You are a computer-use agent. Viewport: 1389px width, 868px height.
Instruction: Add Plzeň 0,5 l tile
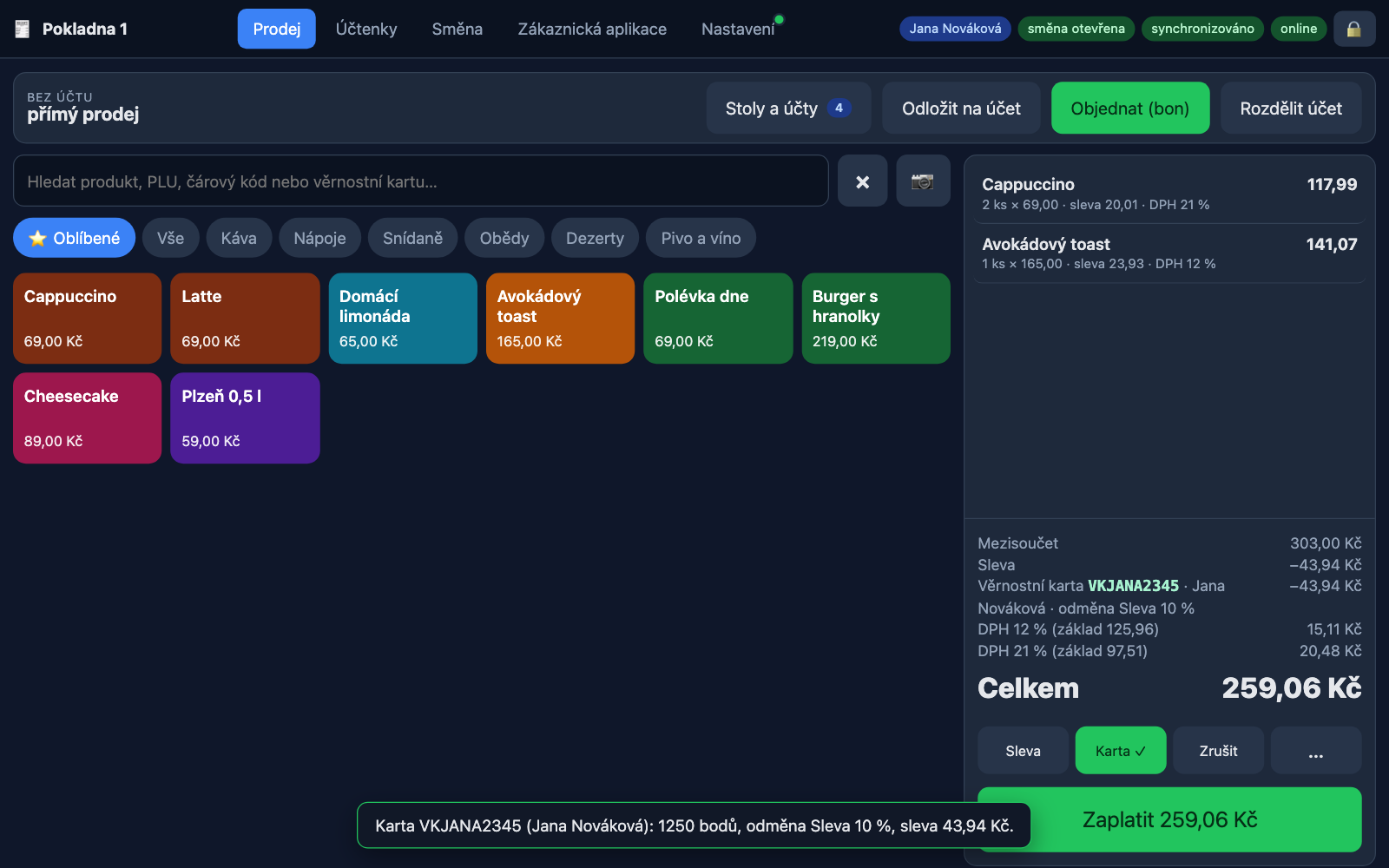(245, 418)
